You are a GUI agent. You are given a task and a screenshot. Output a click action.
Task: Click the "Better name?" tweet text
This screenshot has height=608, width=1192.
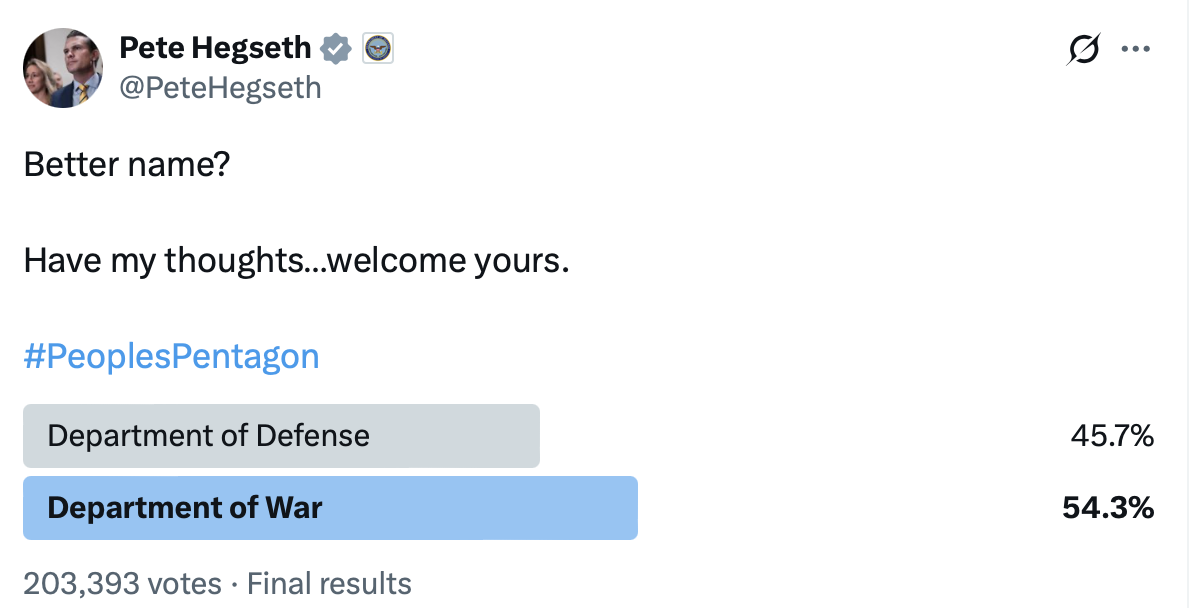[127, 164]
